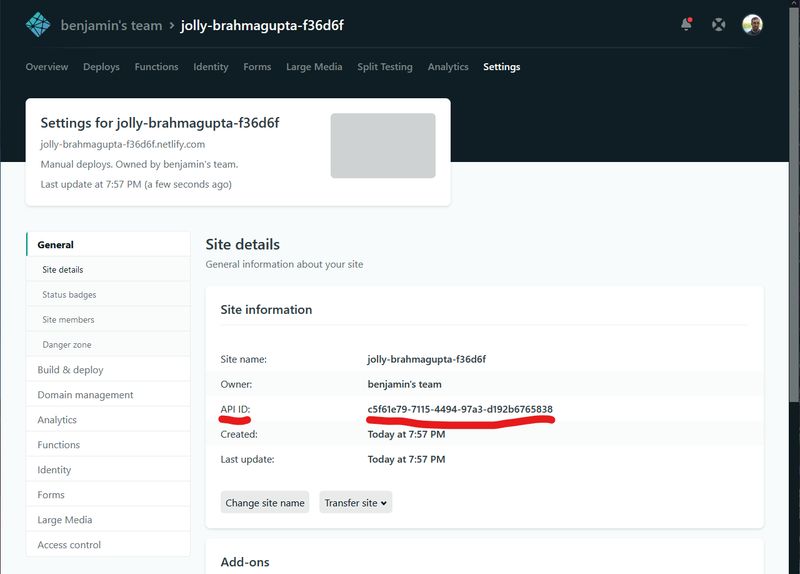The image size is (800, 574).
Task: Open Site members in sidebar
Action: pos(108,319)
